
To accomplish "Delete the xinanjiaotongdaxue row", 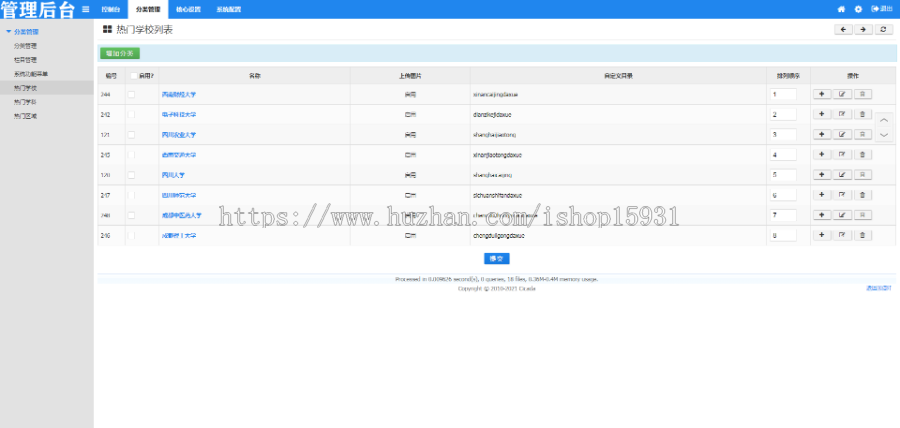I will [862, 154].
